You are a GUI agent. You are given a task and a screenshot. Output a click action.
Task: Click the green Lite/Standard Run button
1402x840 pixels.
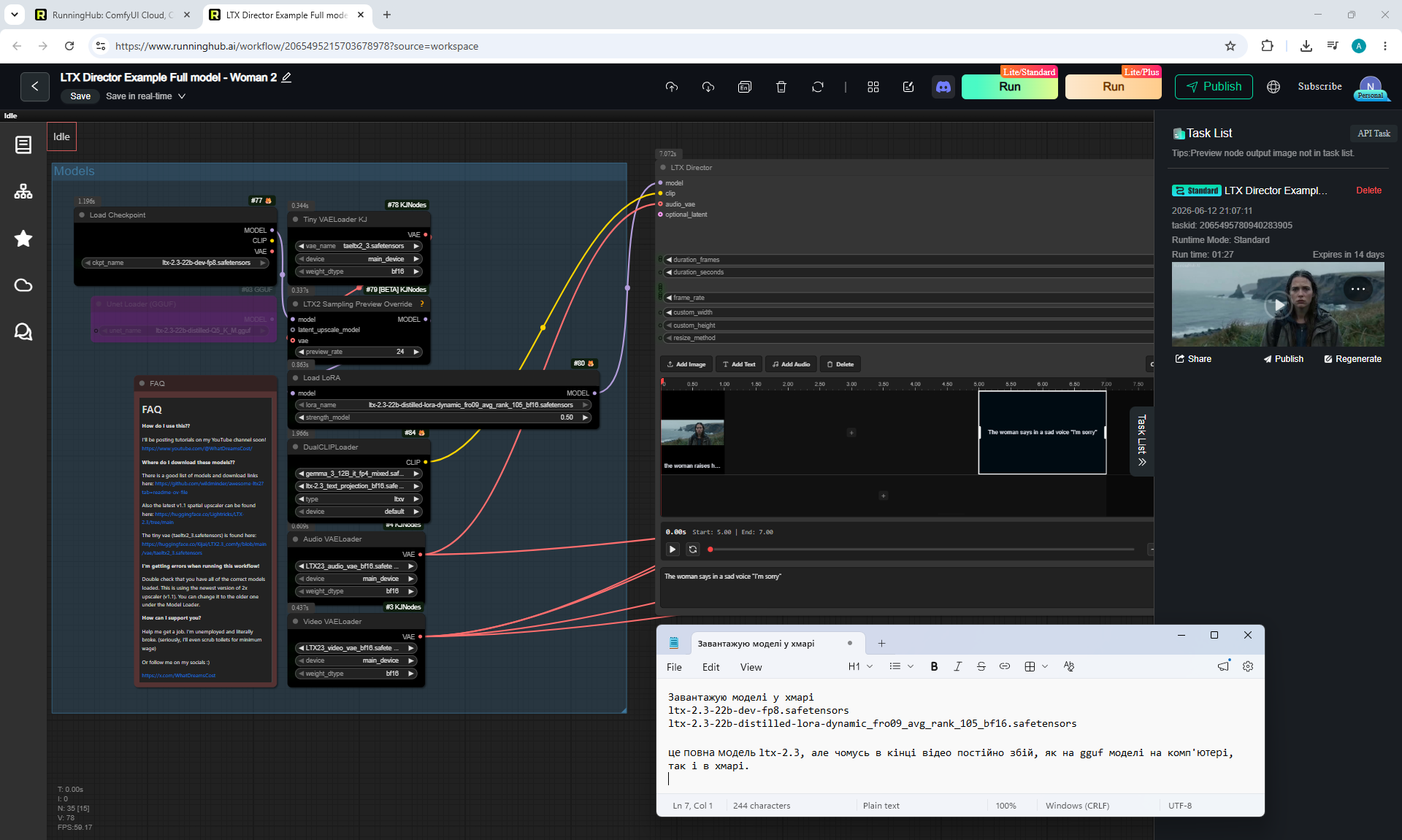1009,87
